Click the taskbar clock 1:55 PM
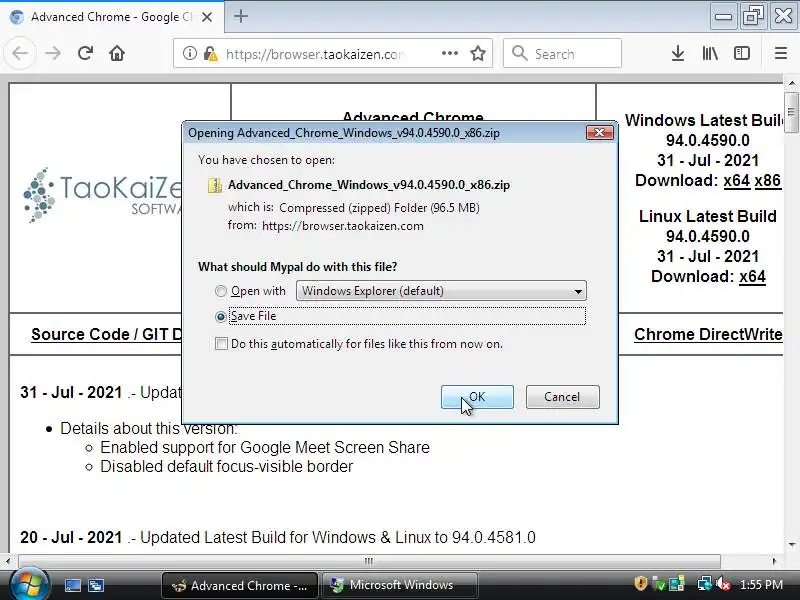Screen dimensions: 800x600 point(761,584)
